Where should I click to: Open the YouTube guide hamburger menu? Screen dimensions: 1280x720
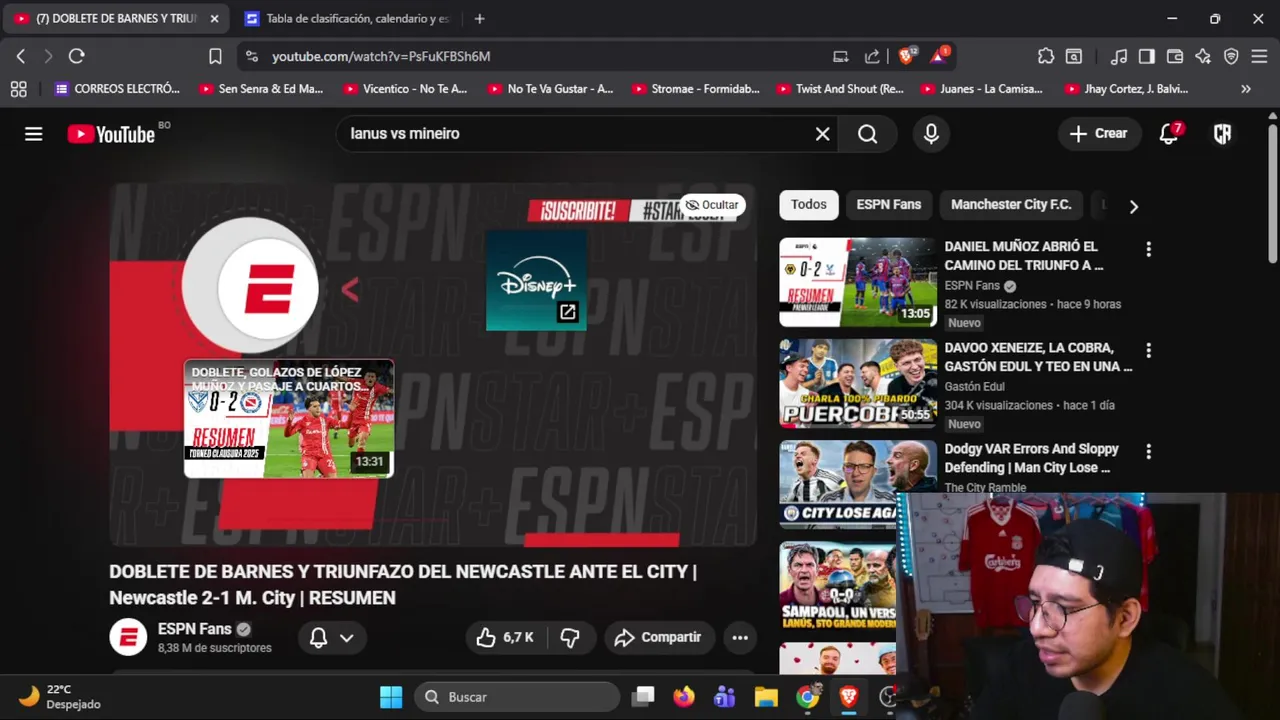[x=34, y=134]
